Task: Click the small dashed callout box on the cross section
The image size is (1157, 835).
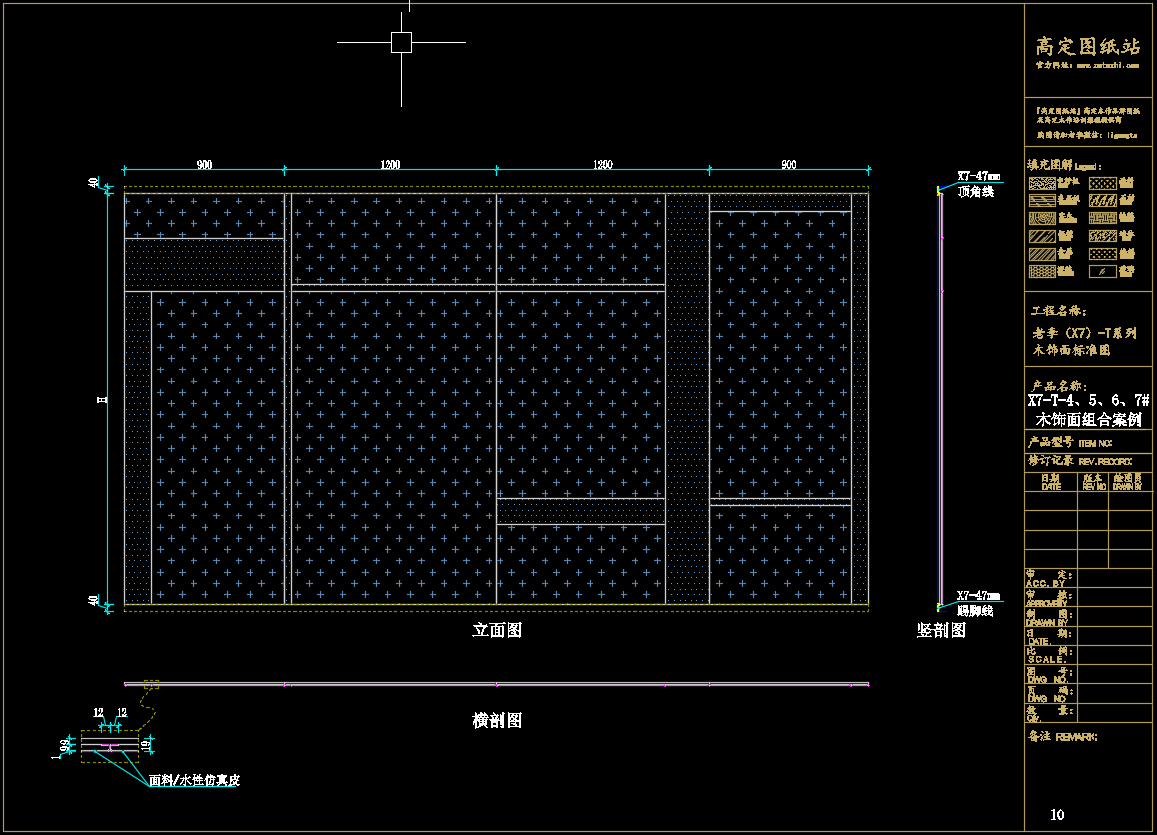Action: coord(151,685)
